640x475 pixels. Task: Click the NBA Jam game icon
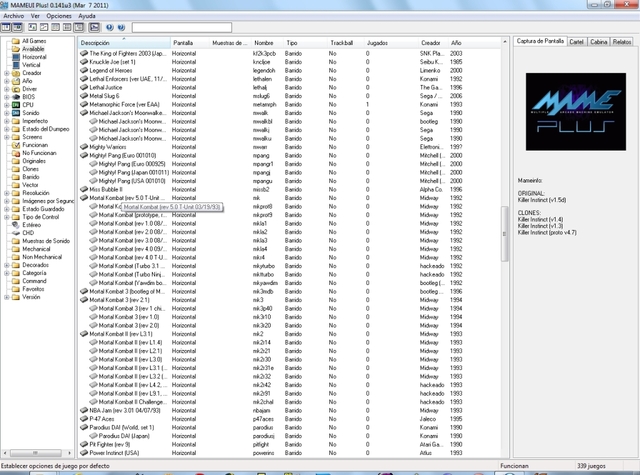(84, 410)
